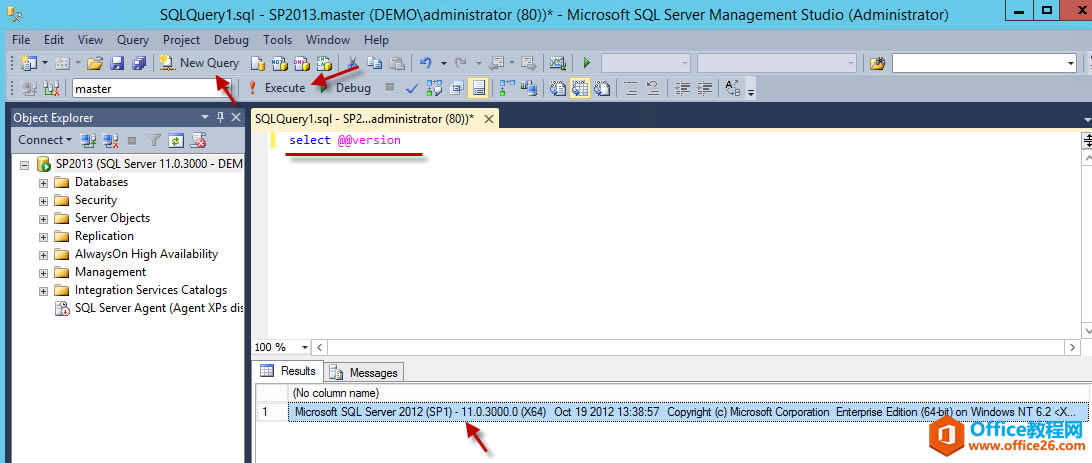Click the Change Connection icon
Screen dimensions: 1092x463
point(51,88)
